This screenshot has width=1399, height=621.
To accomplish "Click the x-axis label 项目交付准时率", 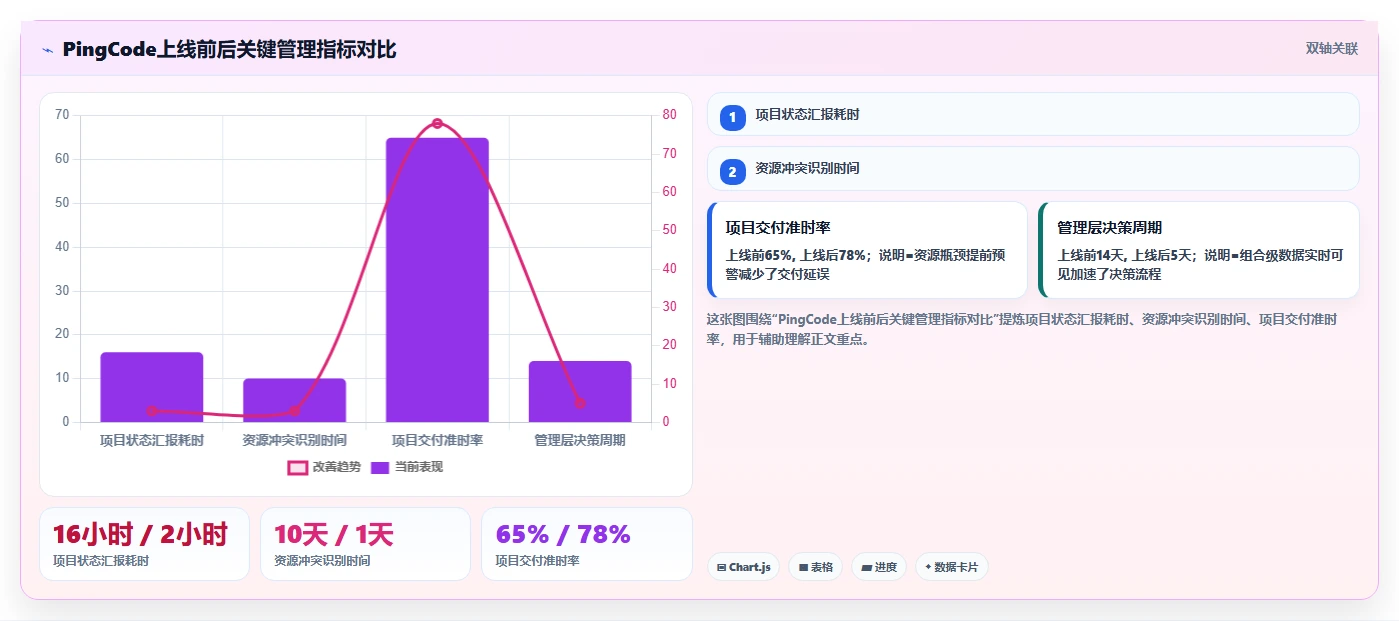I will click(x=437, y=440).
